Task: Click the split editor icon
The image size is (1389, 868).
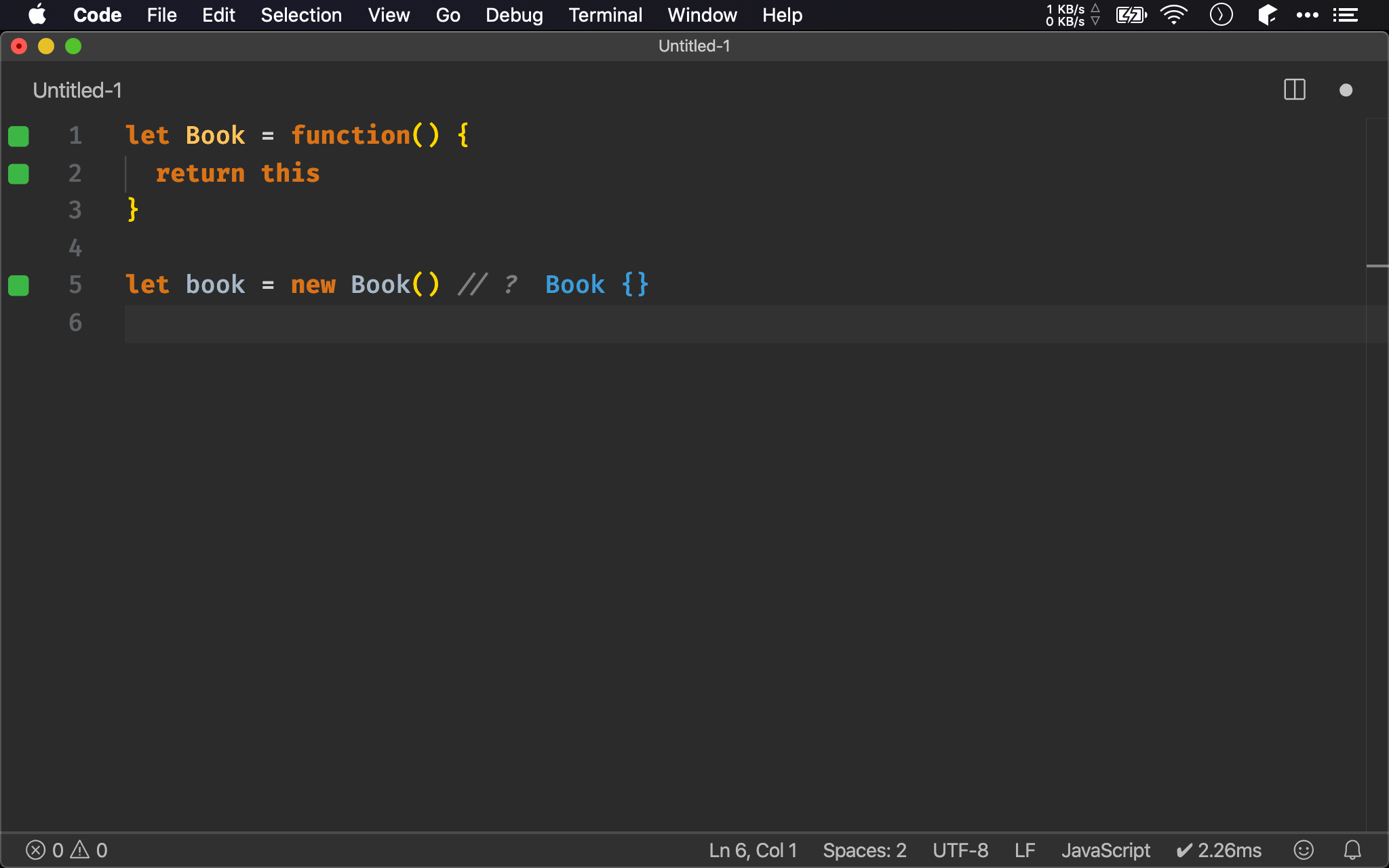Action: pos(1294,90)
